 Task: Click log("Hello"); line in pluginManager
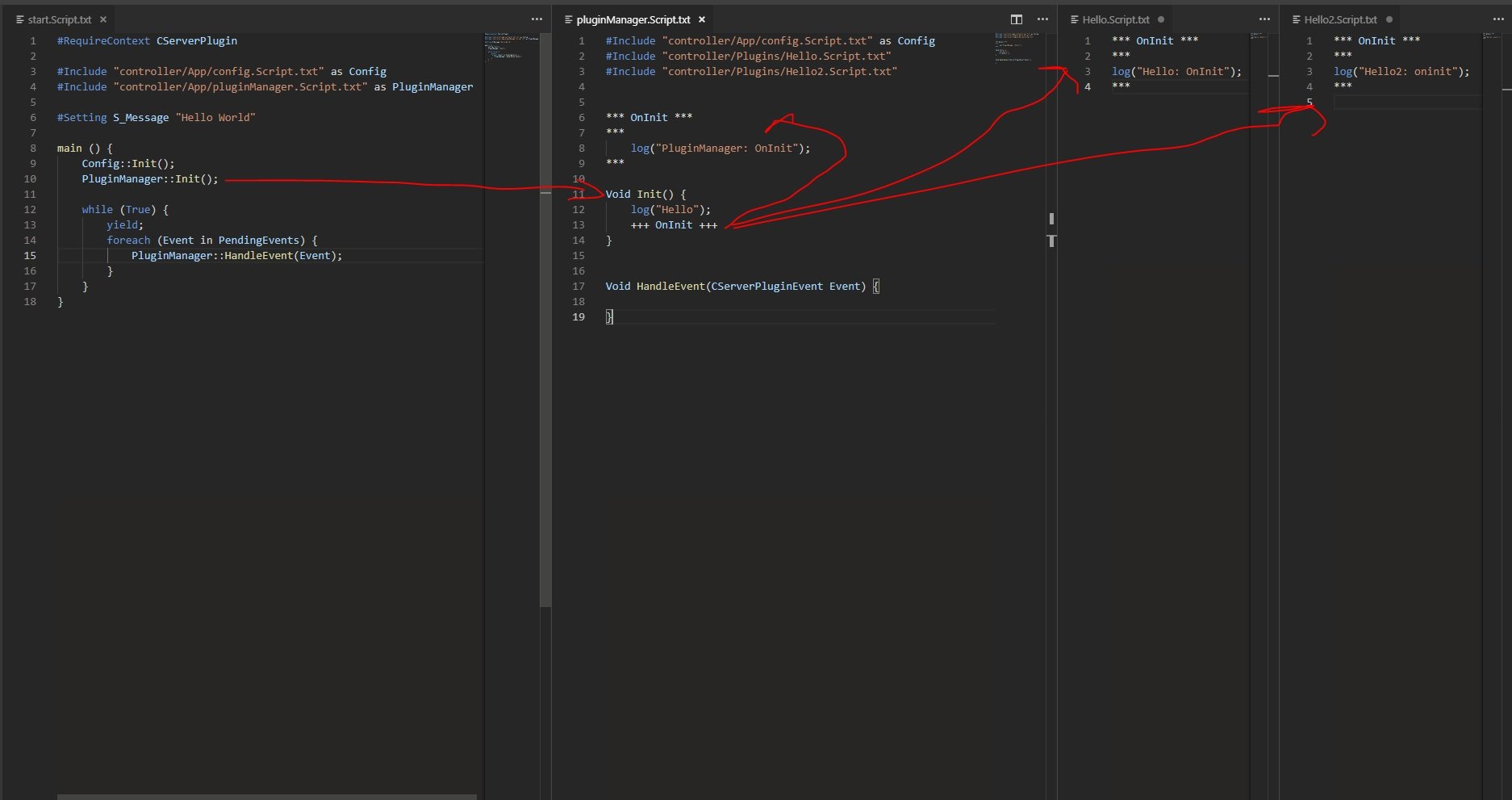click(x=670, y=209)
